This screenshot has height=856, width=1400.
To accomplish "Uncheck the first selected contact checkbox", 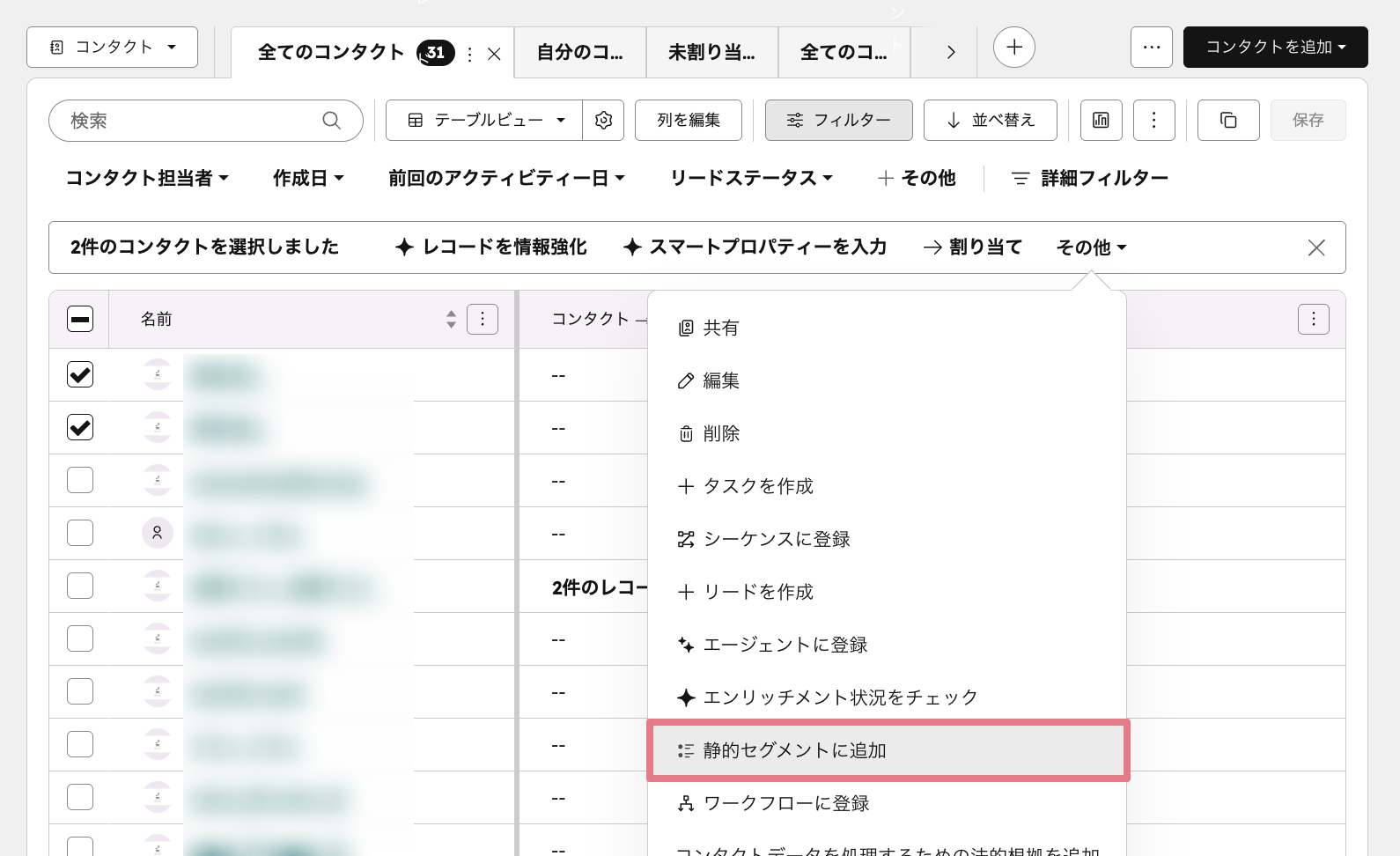I will (x=80, y=375).
